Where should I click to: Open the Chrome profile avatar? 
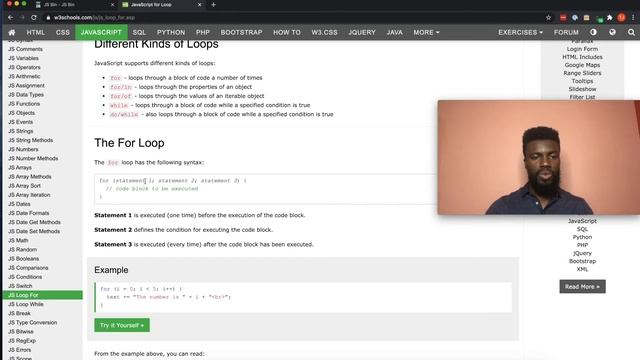[621, 18]
